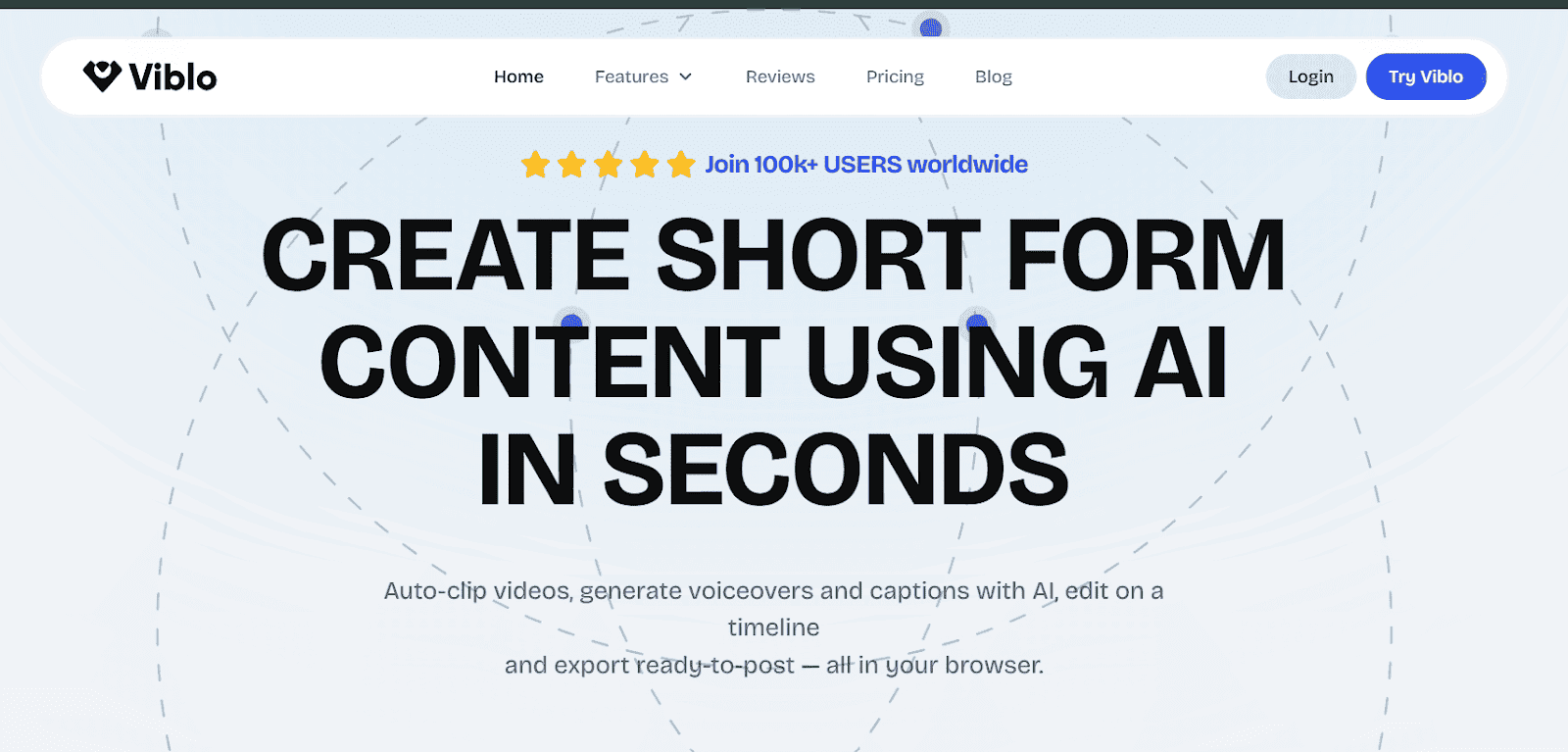
Task: Click the CREATE SHORT FORM headline
Action: [x=774, y=255]
